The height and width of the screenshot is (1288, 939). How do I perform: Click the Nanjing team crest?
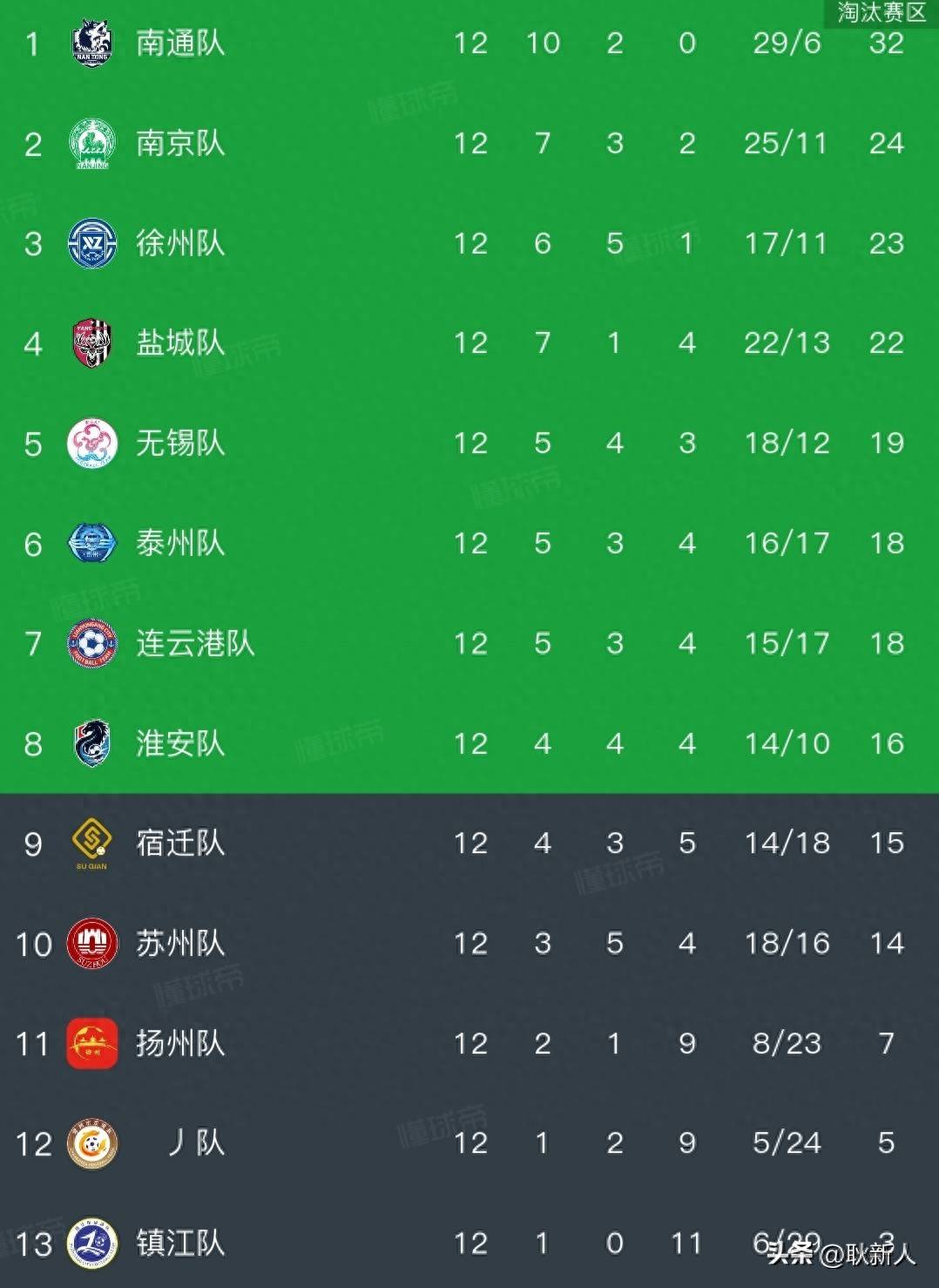click(x=91, y=144)
